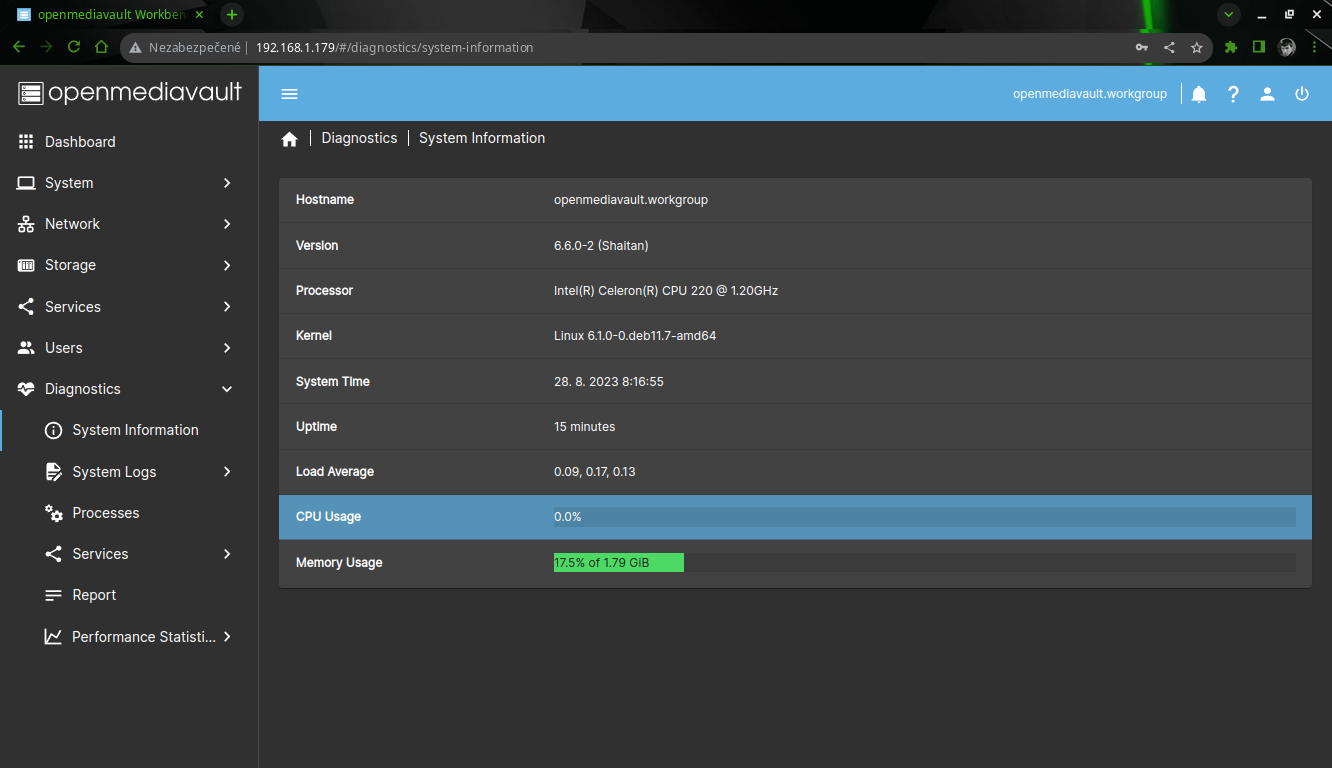Screen dimensions: 1332x768
Task: Click the Load Average values
Action: click(595, 472)
